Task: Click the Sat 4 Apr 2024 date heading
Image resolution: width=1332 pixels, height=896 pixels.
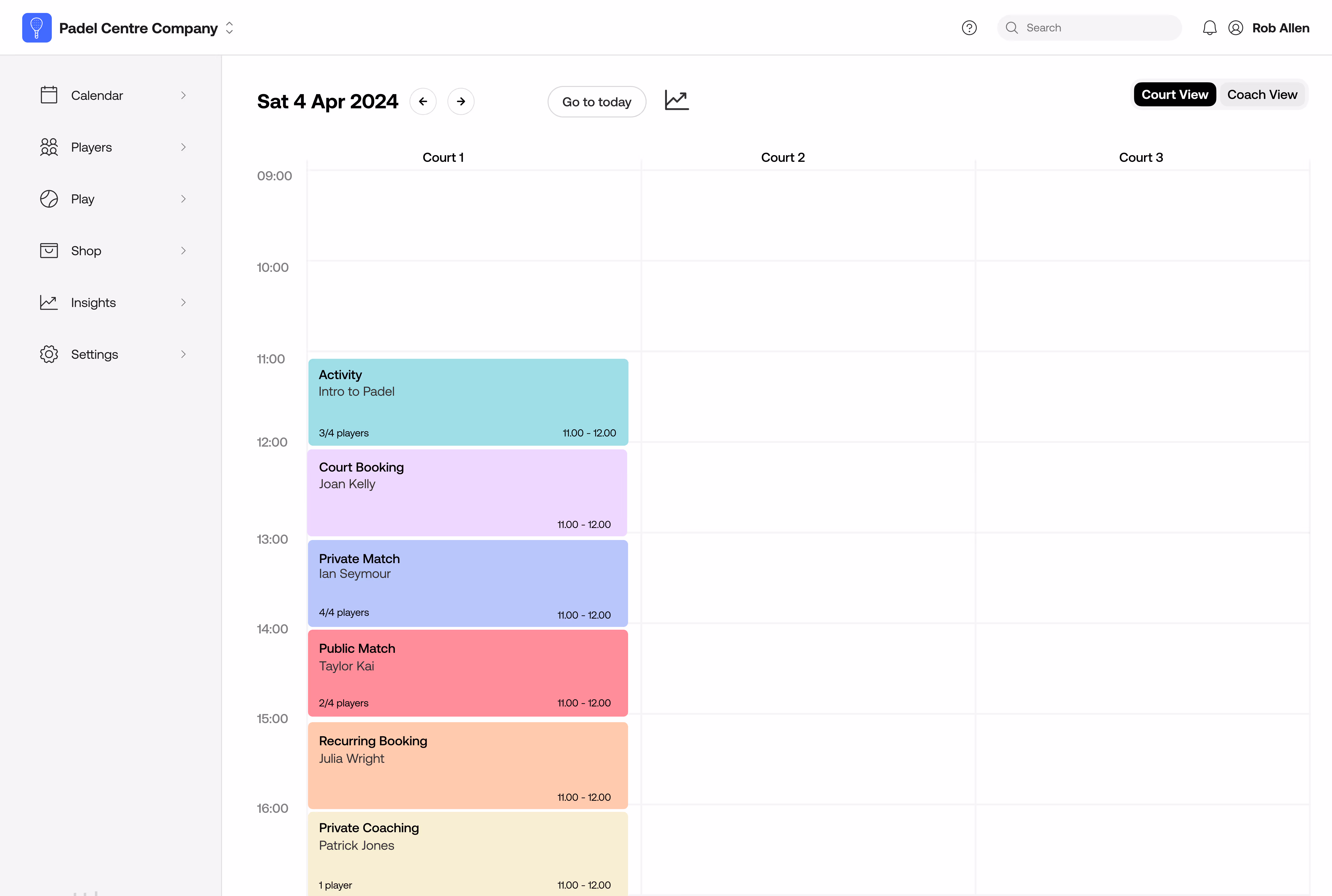Action: coord(328,101)
